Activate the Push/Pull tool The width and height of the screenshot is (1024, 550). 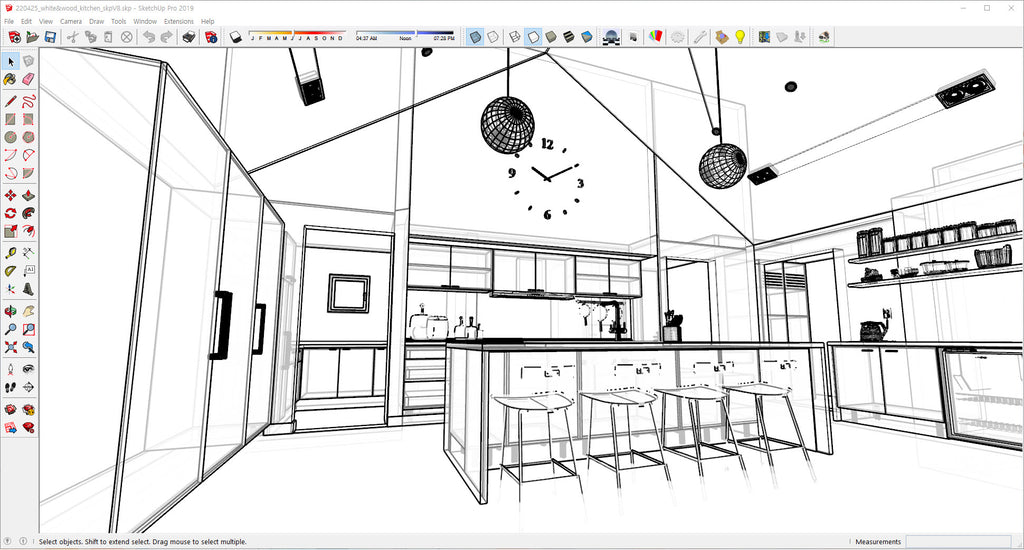pos(28,195)
